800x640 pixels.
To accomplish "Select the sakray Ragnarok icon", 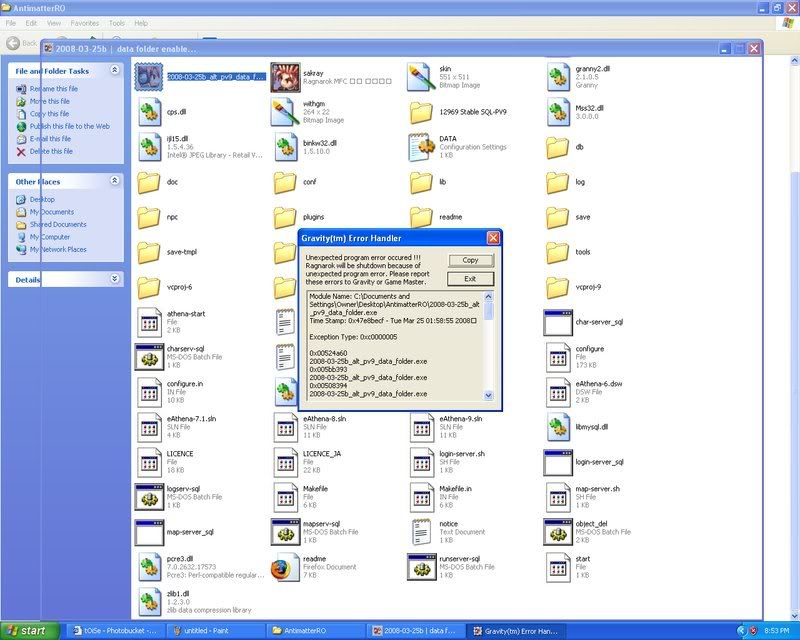I will (x=285, y=76).
